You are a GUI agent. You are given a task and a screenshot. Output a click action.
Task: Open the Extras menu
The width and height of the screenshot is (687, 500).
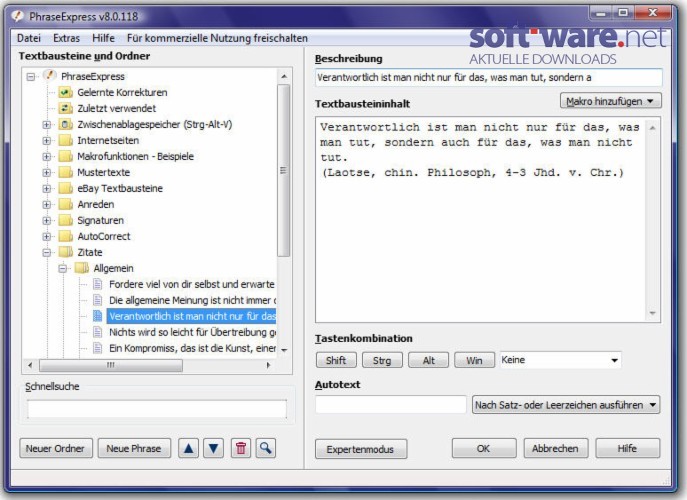(x=67, y=38)
